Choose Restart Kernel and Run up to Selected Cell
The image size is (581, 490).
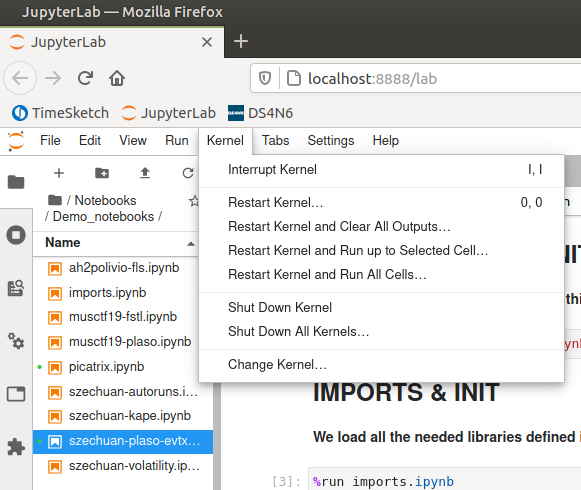pyautogui.click(x=381, y=251)
